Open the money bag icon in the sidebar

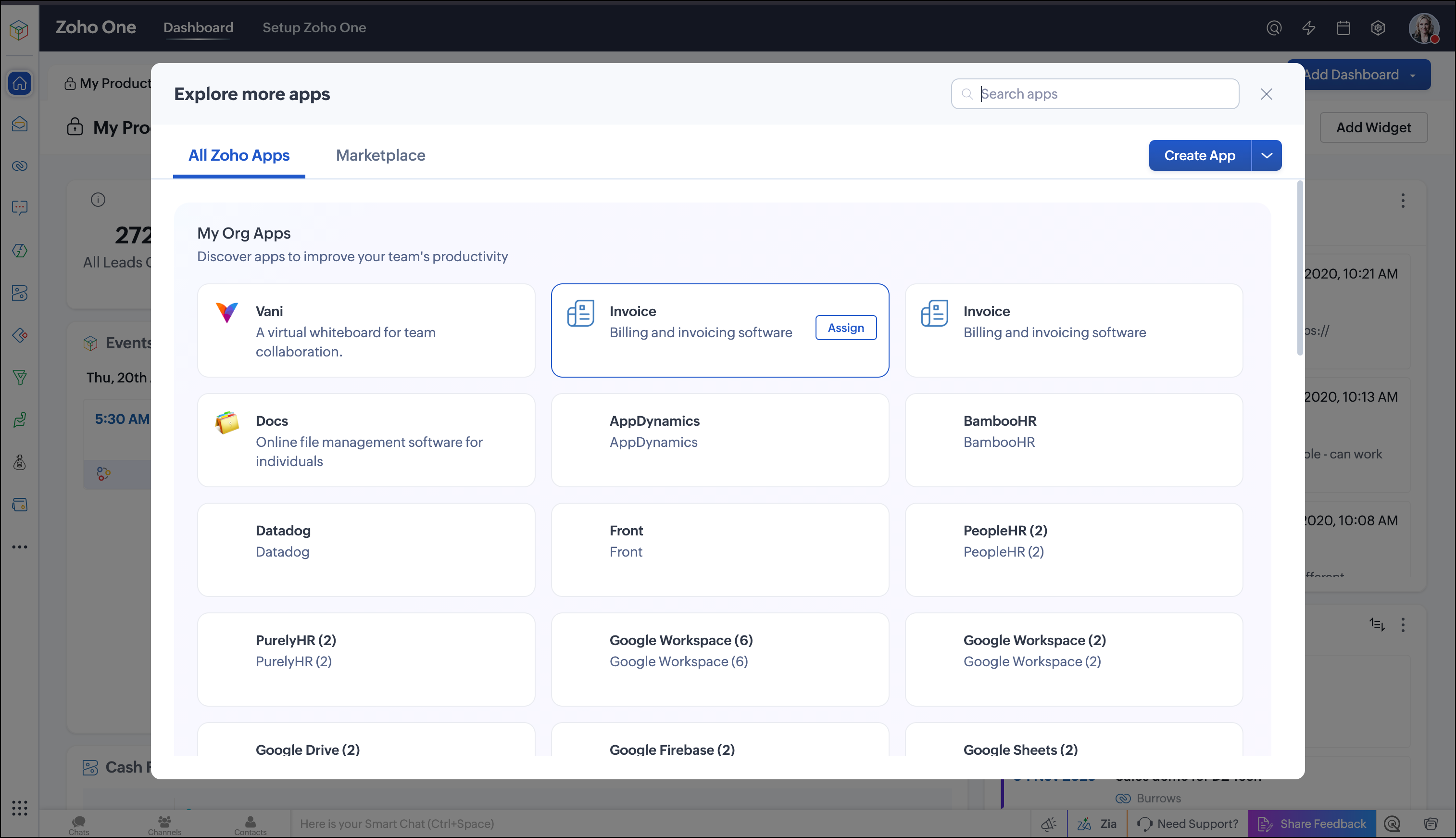tap(20, 462)
